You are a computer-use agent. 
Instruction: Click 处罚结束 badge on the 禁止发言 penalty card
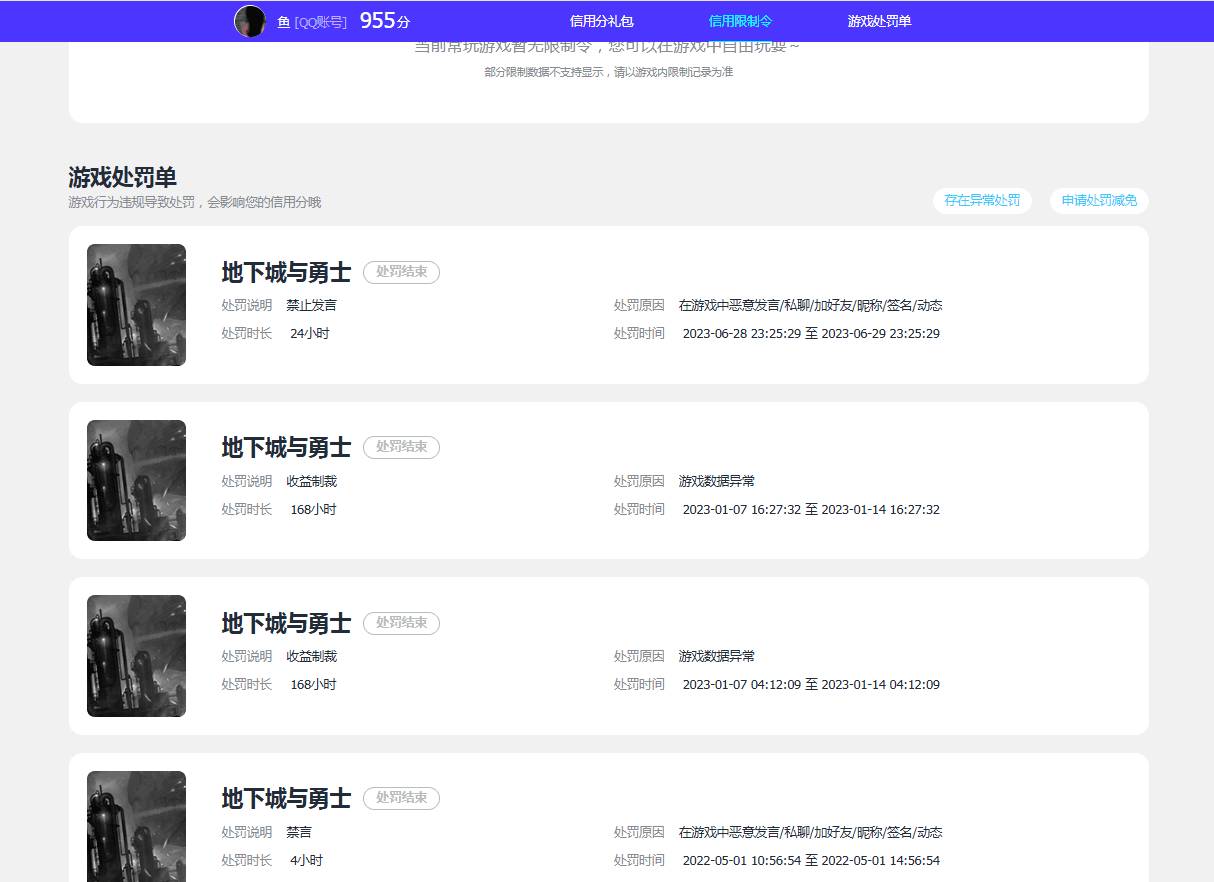pos(401,272)
